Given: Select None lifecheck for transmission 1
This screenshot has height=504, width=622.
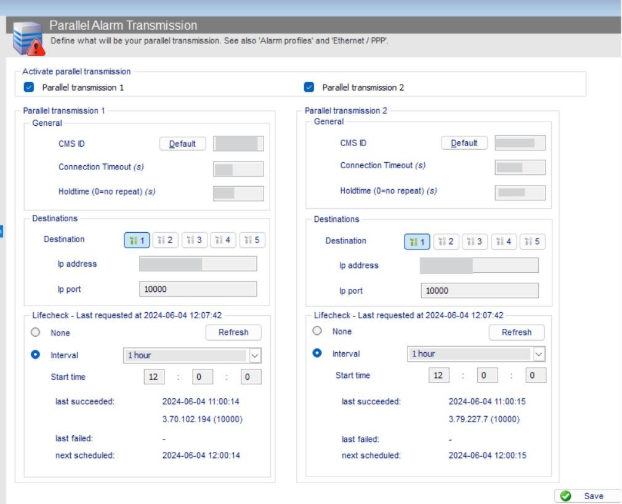Looking at the screenshot, I should pyautogui.click(x=35, y=332).
